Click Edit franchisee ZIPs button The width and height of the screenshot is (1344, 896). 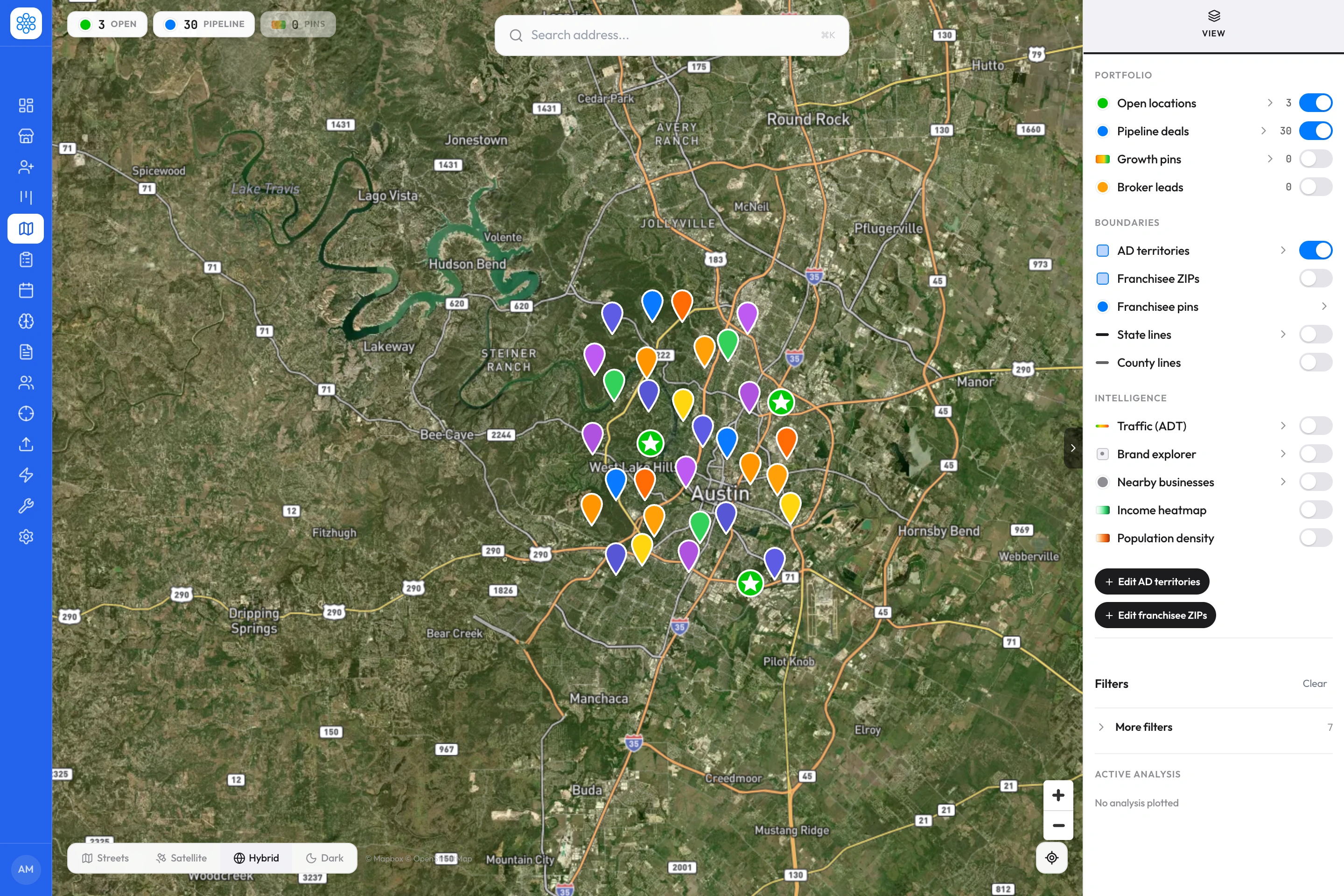(x=1155, y=616)
